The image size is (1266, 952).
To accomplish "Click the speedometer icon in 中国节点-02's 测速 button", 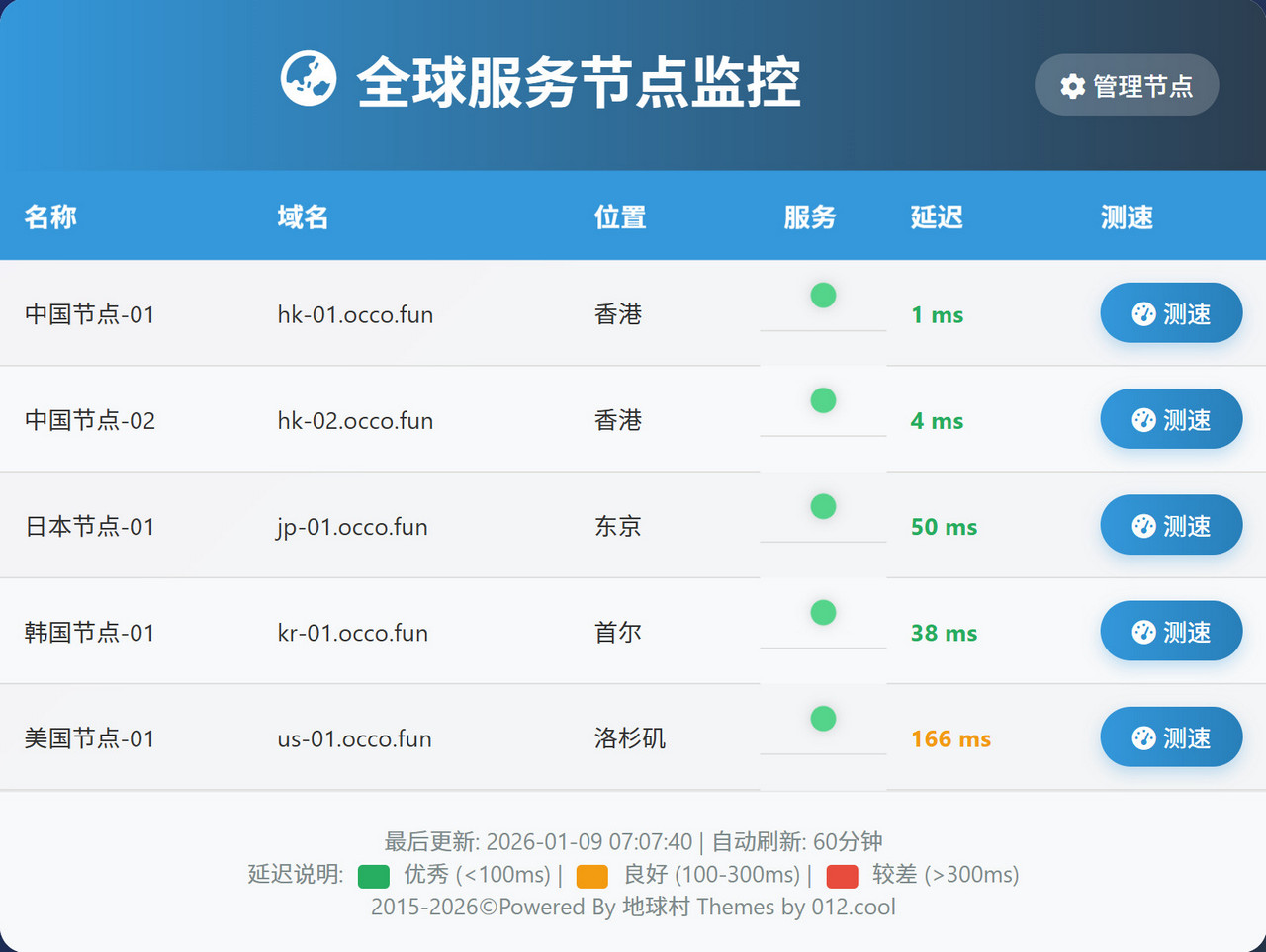I will point(1143,420).
